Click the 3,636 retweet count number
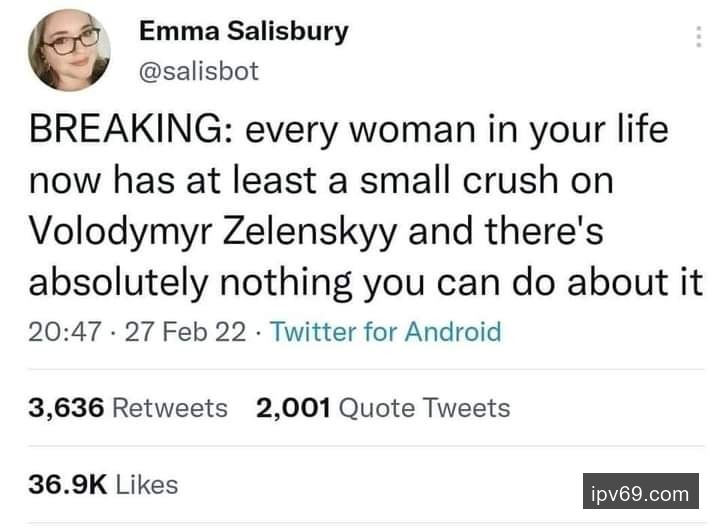 [65, 408]
